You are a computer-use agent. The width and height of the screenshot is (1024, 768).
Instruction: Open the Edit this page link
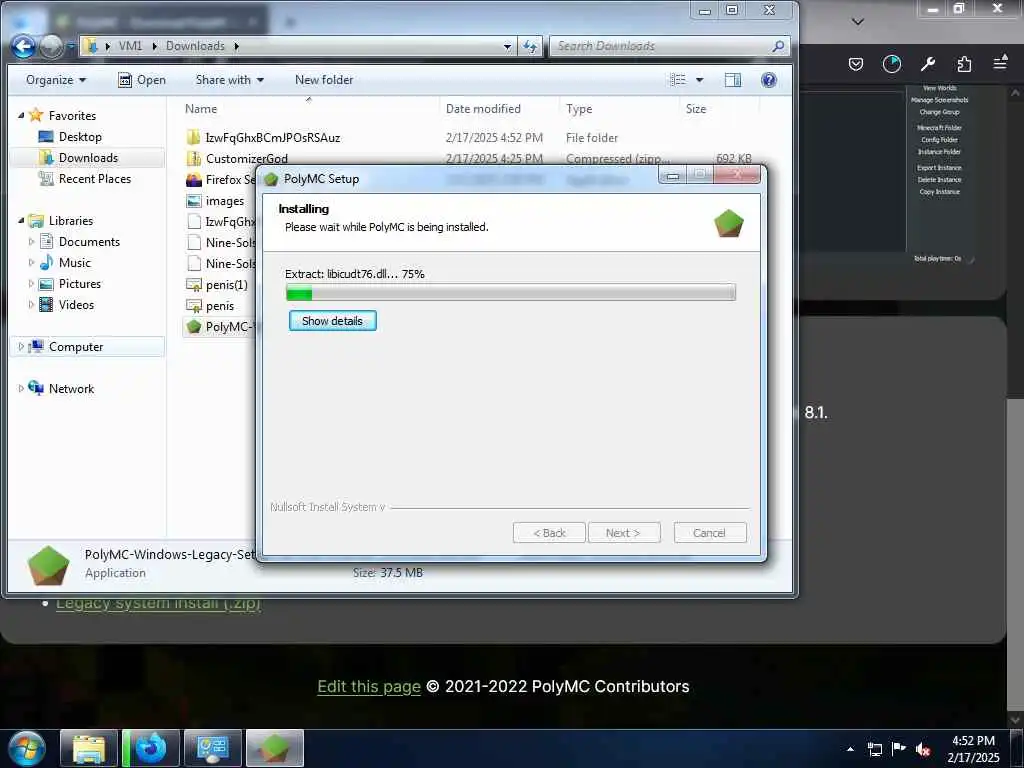tap(369, 686)
